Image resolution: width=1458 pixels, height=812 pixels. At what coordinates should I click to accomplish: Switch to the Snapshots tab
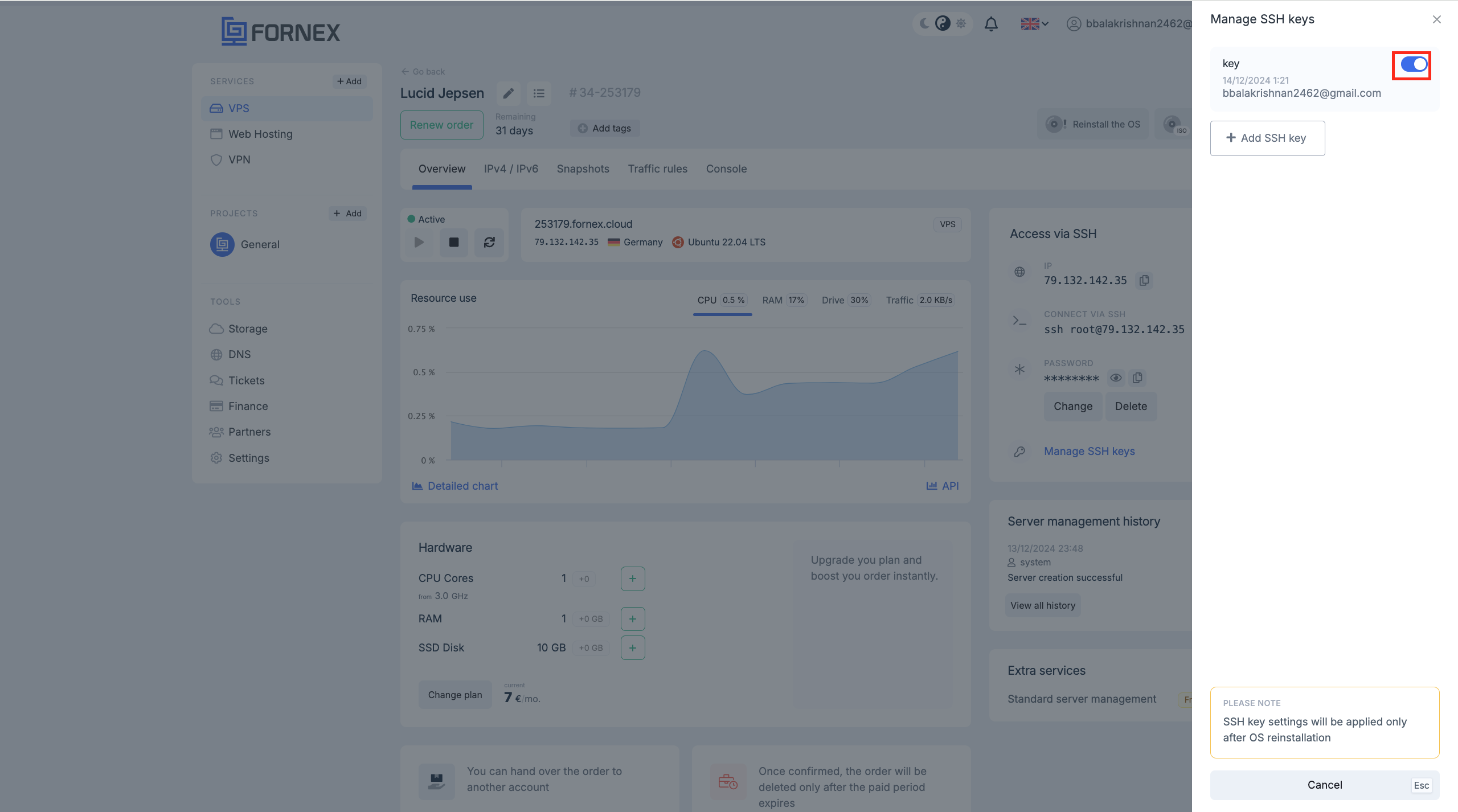pyautogui.click(x=583, y=169)
